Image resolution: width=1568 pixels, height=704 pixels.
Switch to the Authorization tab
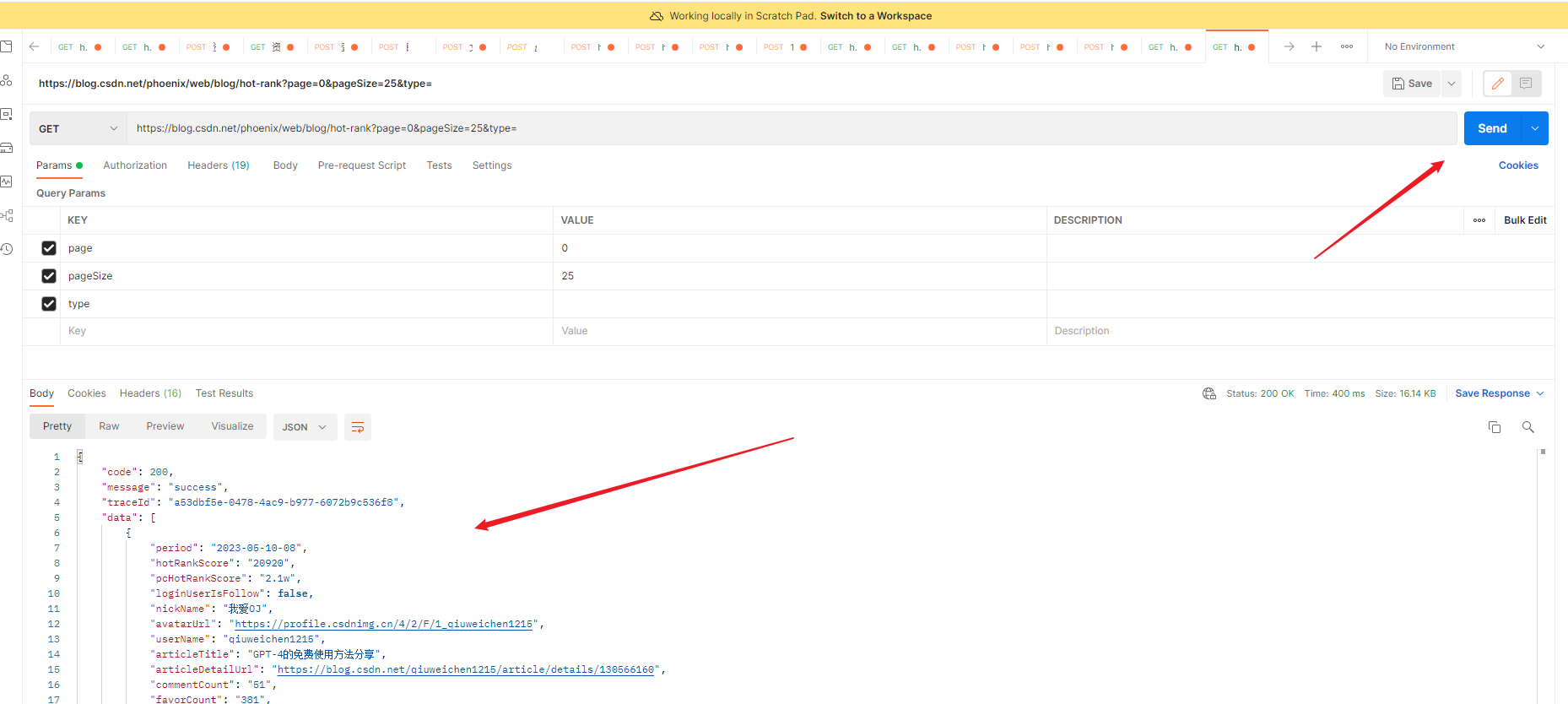pos(135,165)
